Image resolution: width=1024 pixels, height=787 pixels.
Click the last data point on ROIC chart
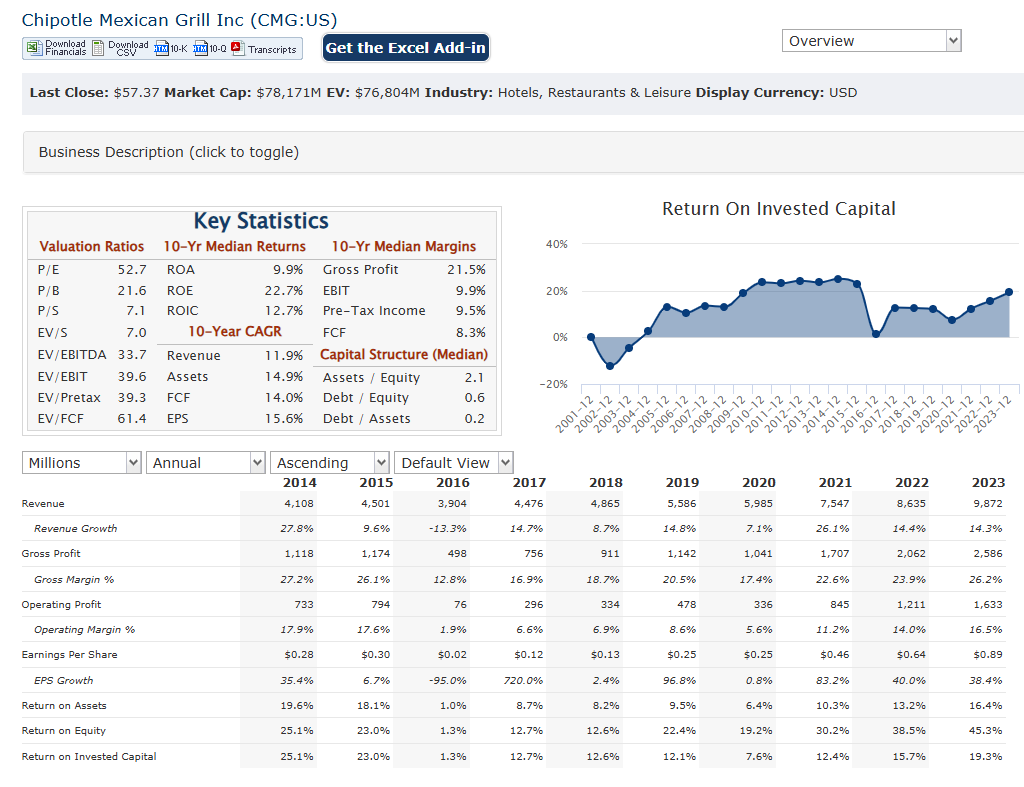click(x=1008, y=292)
